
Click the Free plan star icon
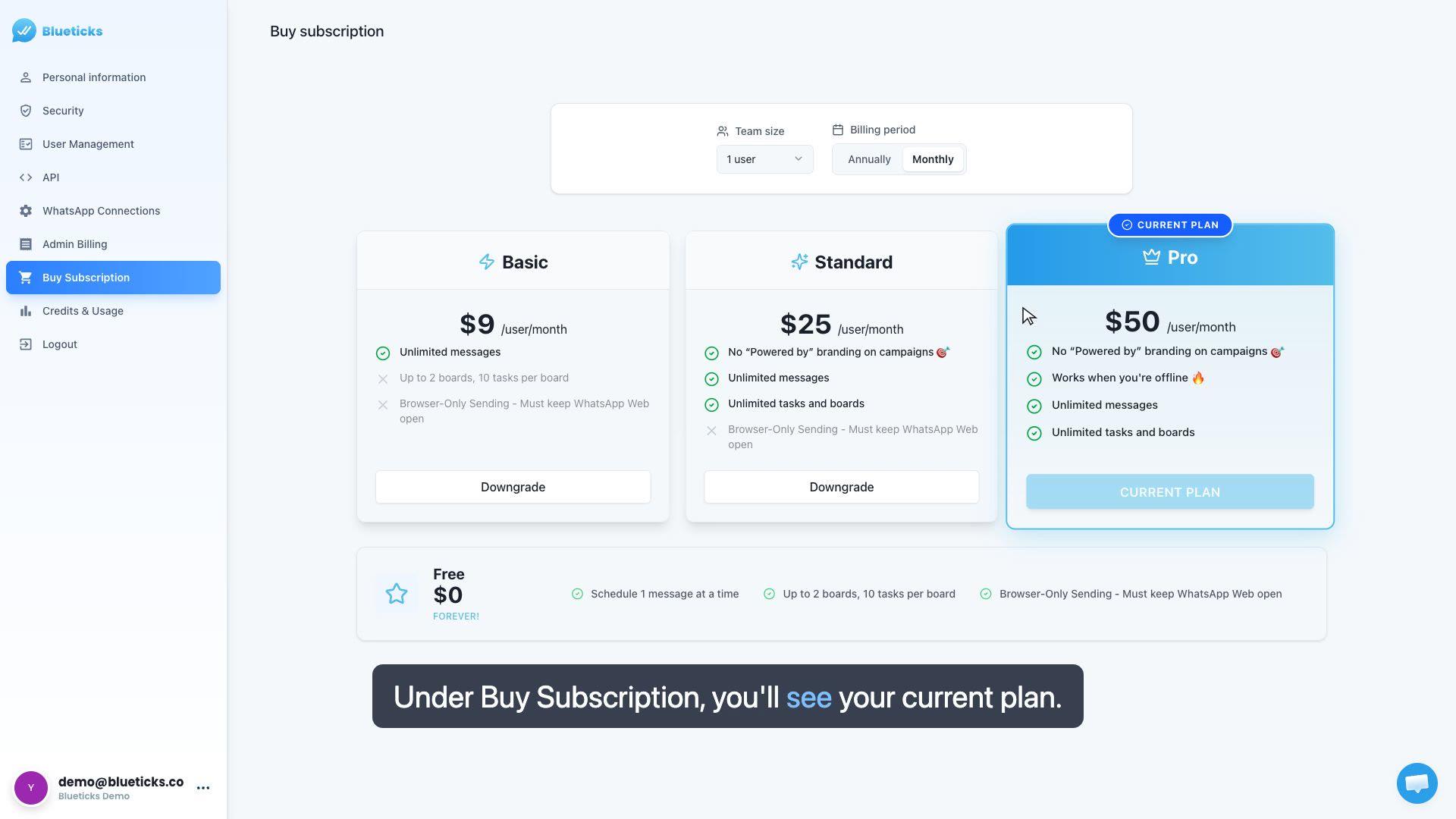pyautogui.click(x=397, y=594)
